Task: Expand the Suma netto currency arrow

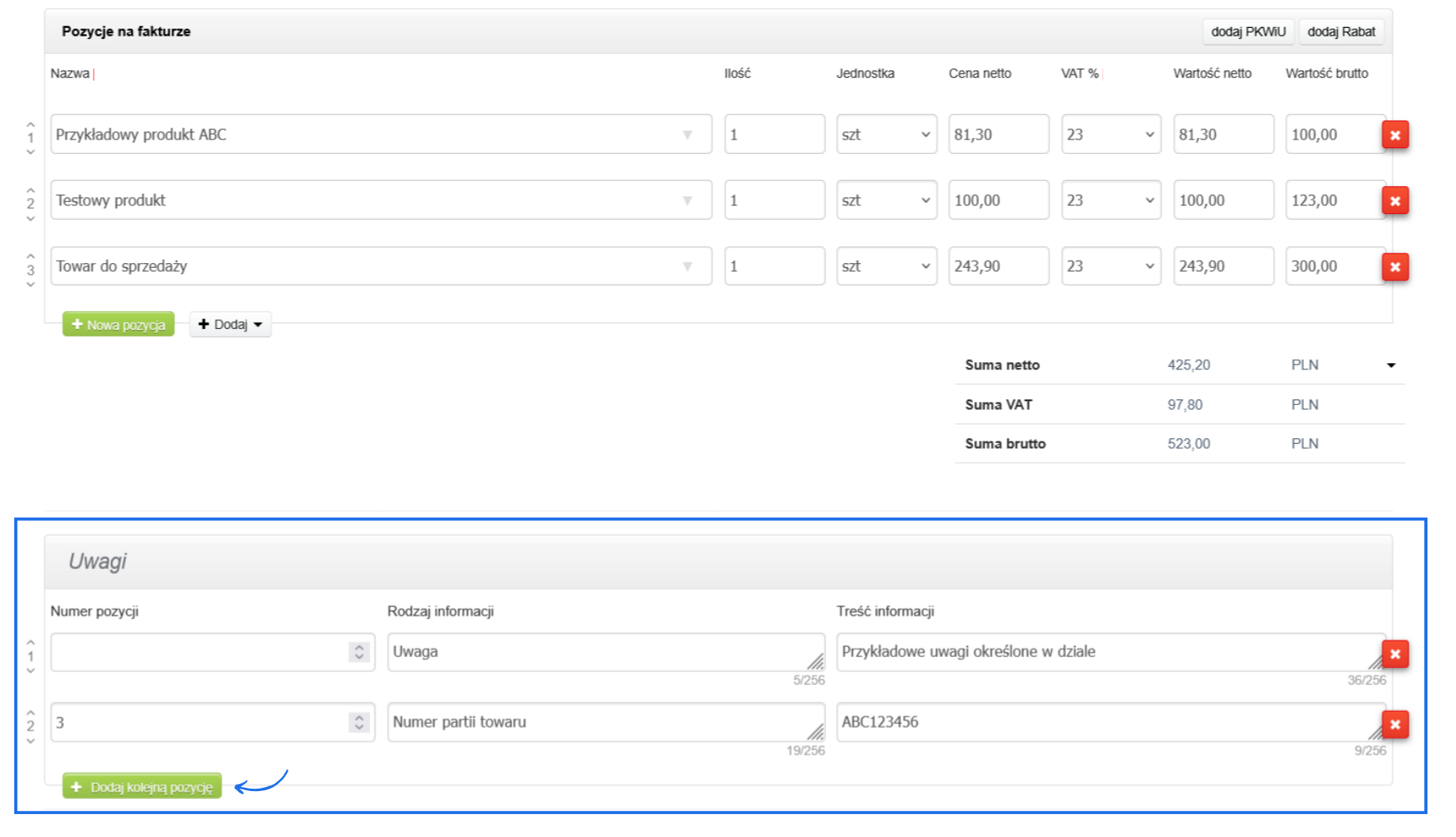Action: point(1391,365)
